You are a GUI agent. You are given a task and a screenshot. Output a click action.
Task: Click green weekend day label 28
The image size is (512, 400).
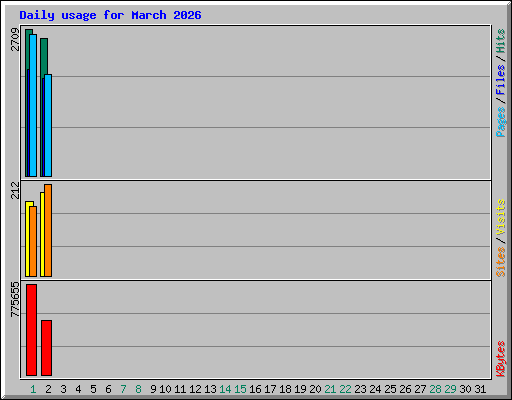click(x=435, y=389)
